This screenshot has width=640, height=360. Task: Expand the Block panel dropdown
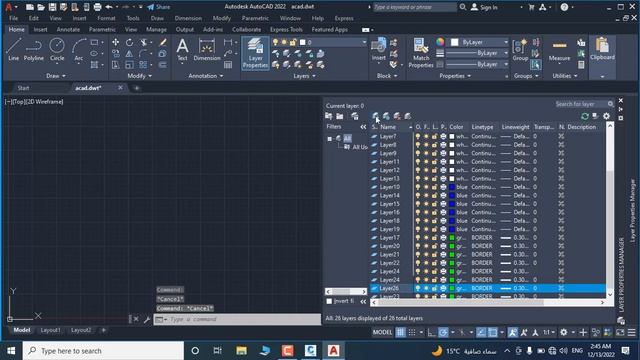tap(387, 76)
